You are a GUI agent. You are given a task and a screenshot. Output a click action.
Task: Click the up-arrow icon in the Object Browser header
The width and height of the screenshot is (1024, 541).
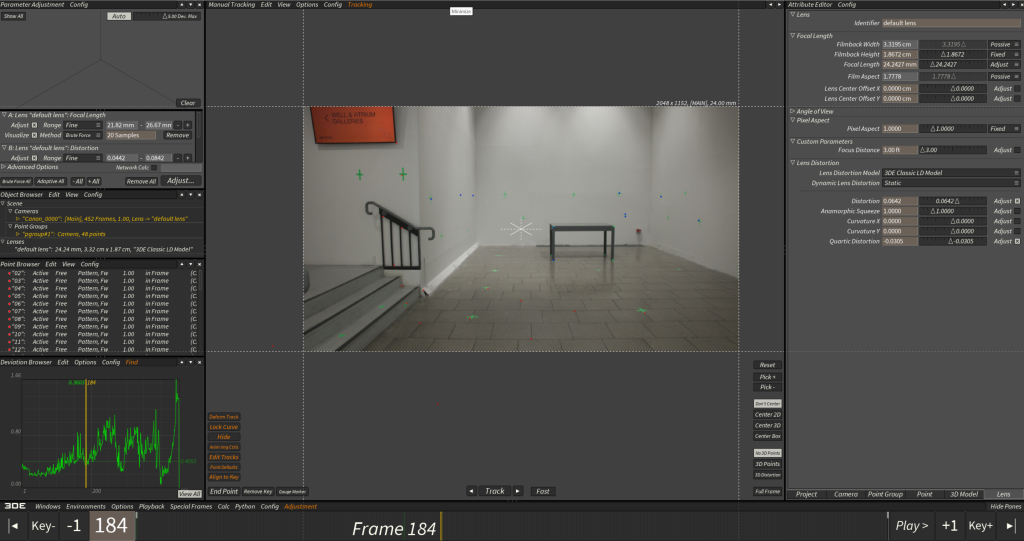(182, 195)
